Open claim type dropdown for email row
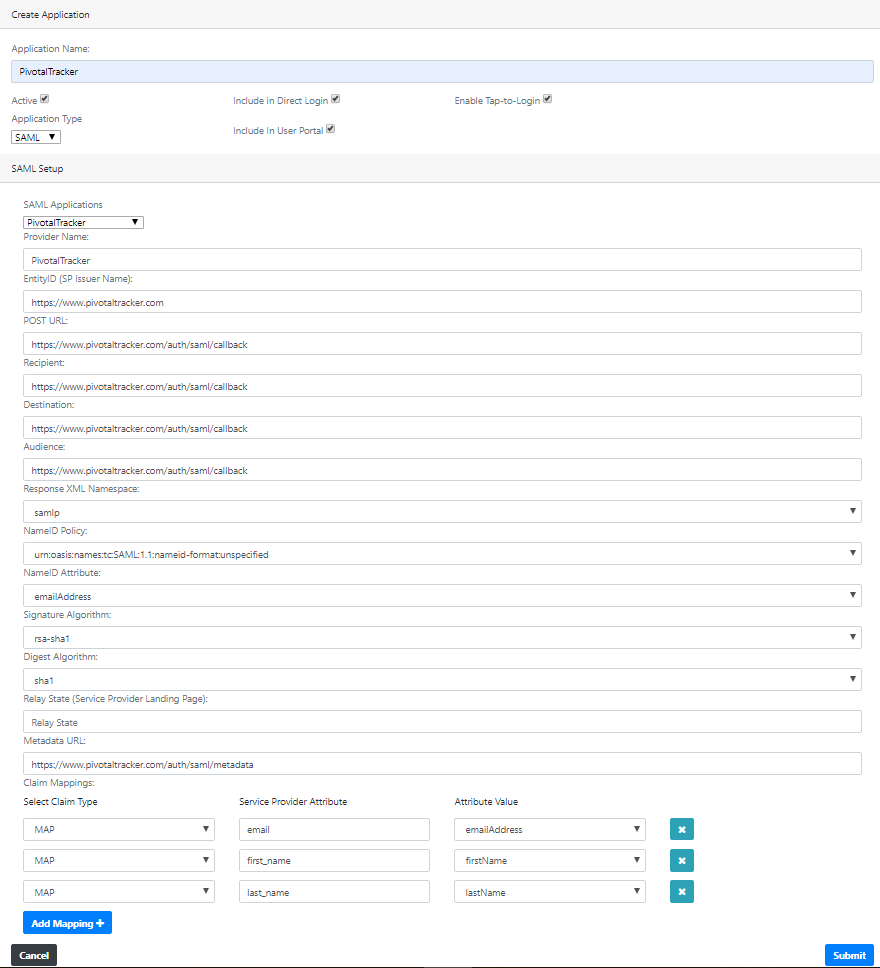This screenshot has width=880, height=968. [x=119, y=829]
